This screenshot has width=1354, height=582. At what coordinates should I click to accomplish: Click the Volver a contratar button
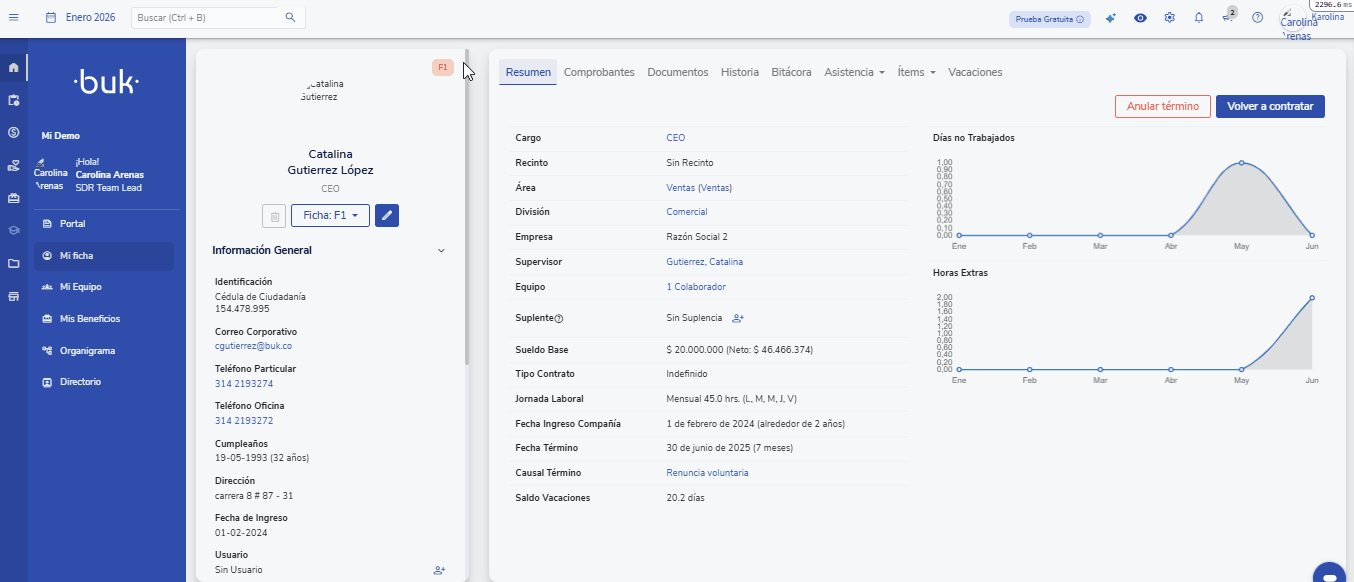tap(1269, 106)
